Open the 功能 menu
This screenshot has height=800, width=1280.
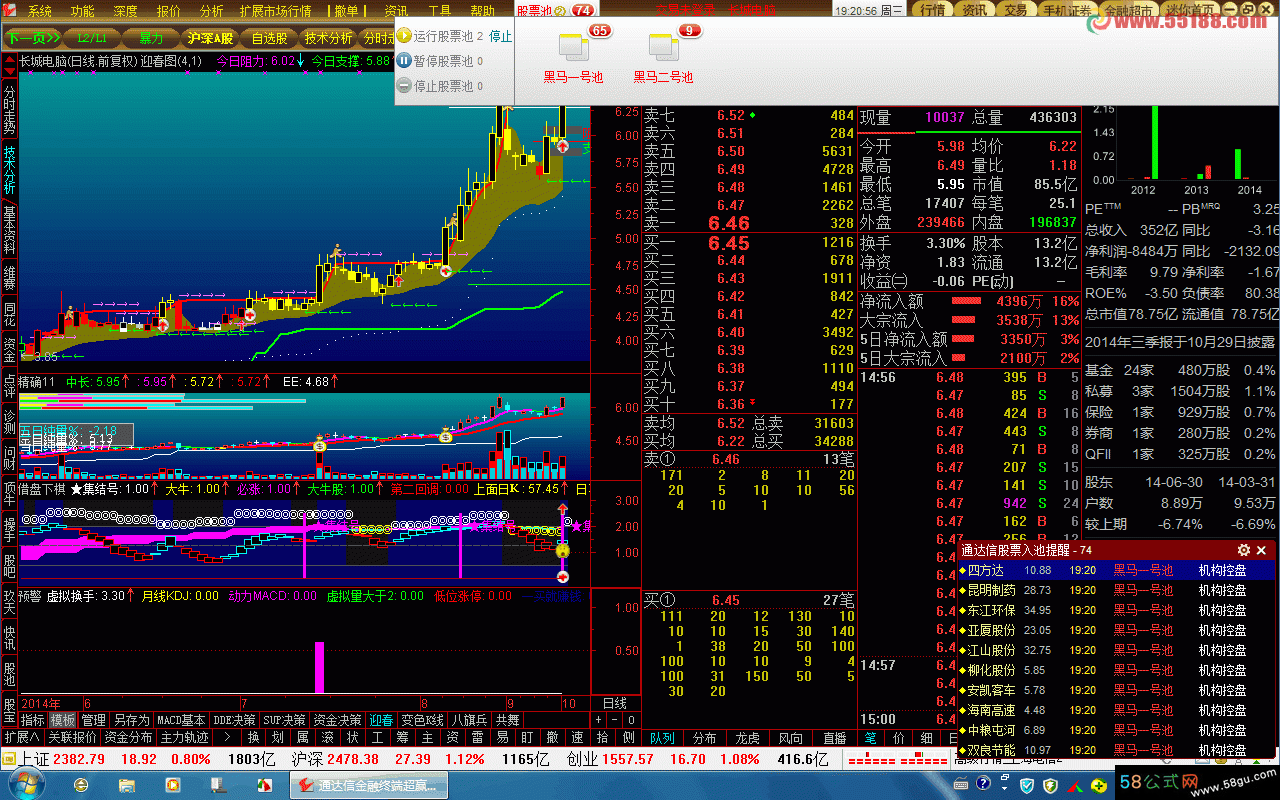coord(83,12)
